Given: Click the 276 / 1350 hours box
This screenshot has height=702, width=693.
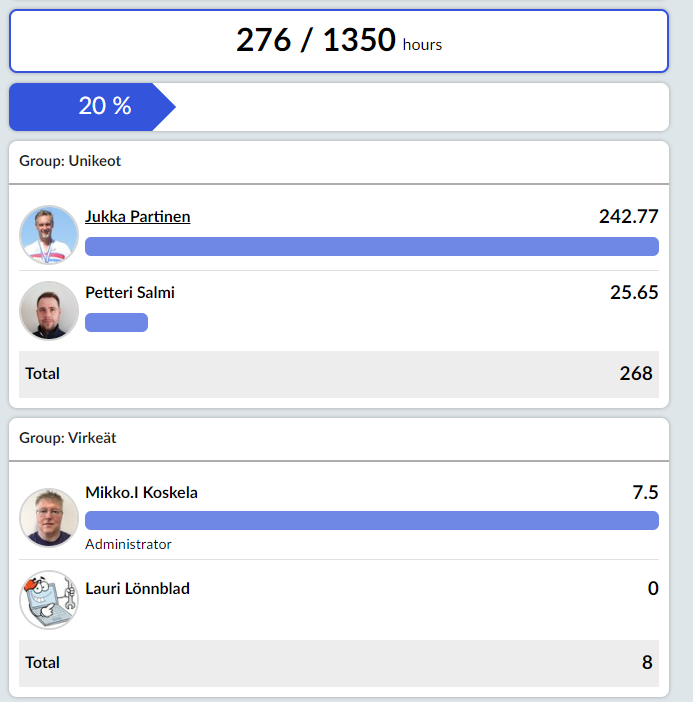Looking at the screenshot, I should (339, 41).
